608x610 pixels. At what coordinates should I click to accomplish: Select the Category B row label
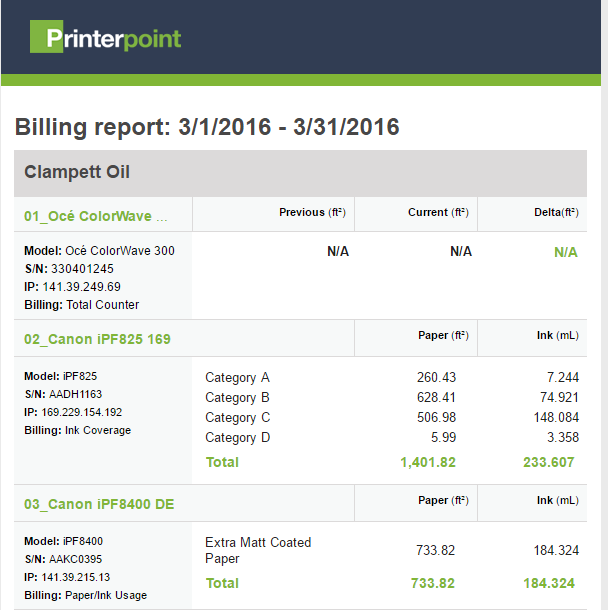237,398
